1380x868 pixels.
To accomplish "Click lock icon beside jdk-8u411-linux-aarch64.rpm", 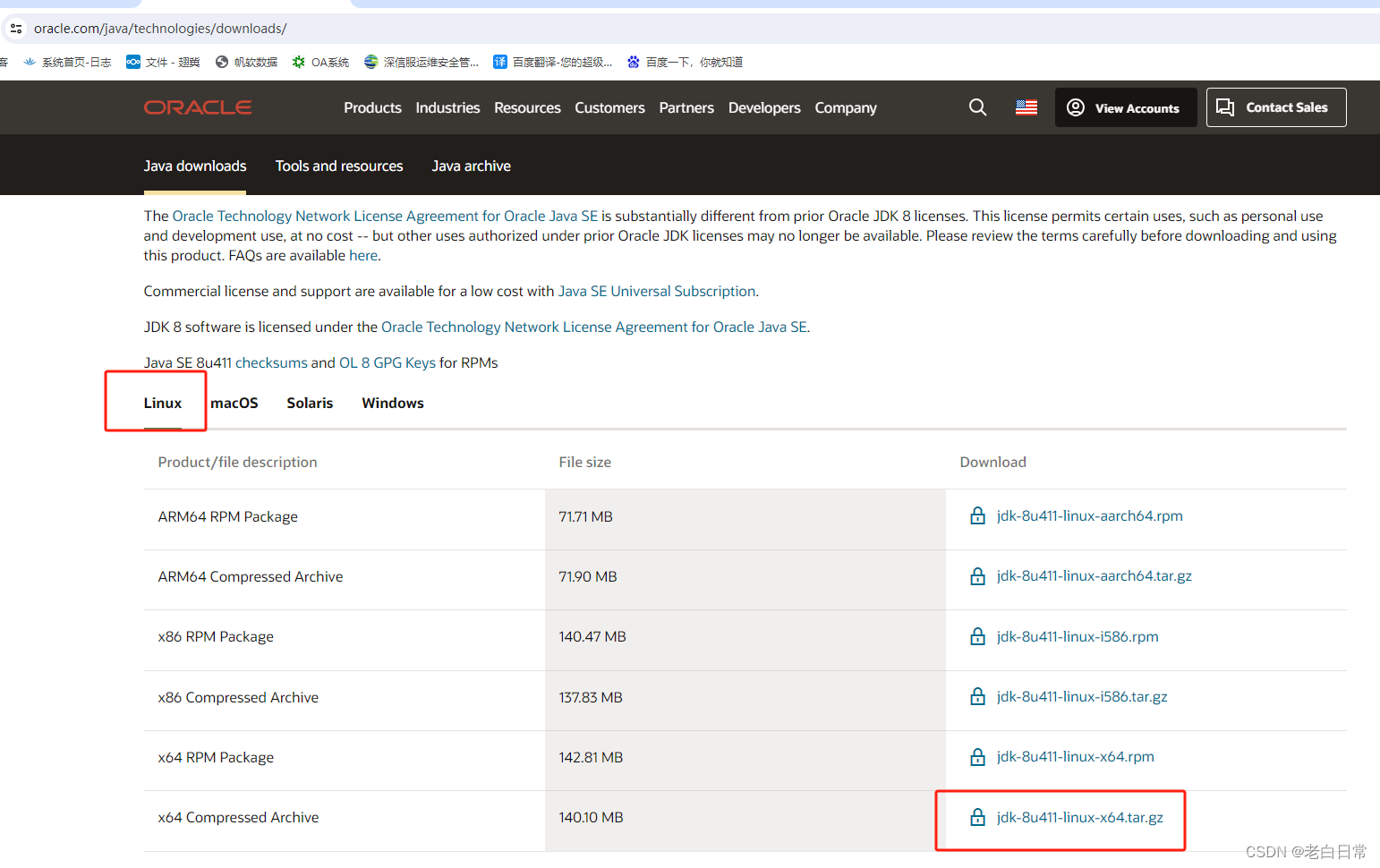I will (978, 516).
